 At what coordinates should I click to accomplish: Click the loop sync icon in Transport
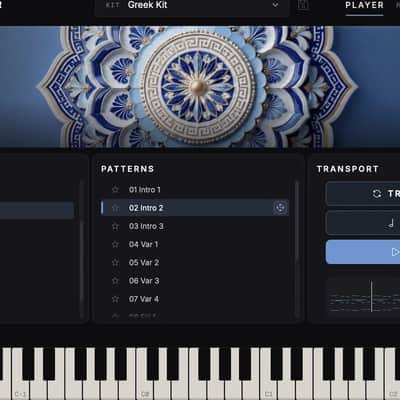click(377, 194)
